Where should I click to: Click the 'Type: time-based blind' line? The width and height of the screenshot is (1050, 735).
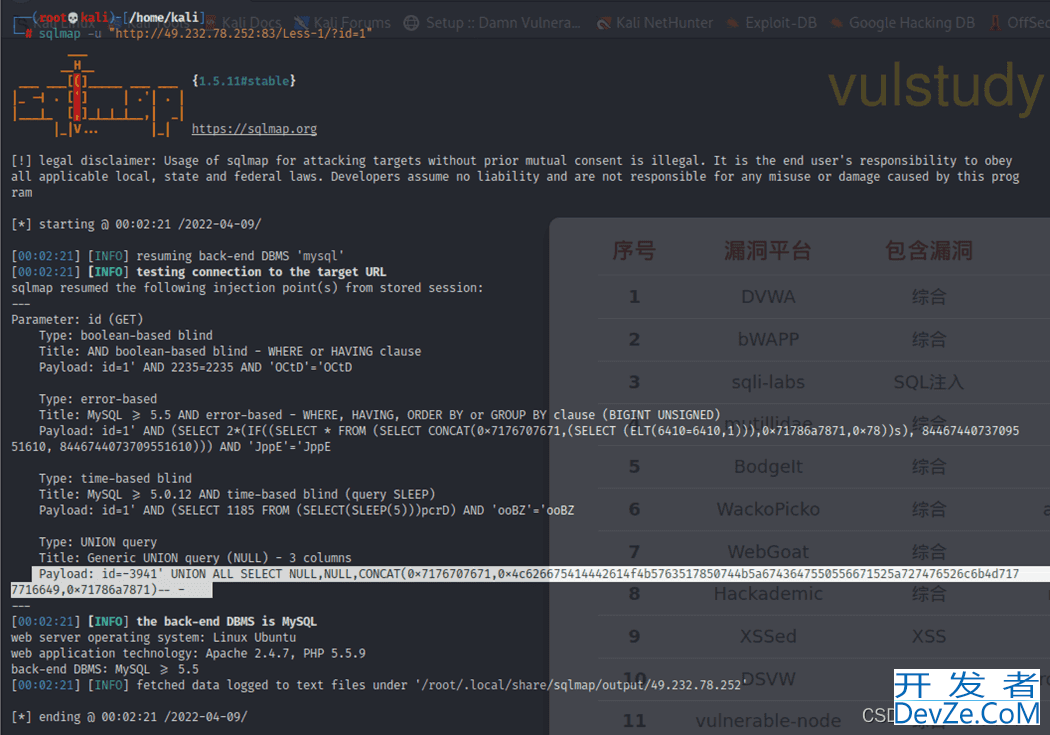click(x=115, y=479)
